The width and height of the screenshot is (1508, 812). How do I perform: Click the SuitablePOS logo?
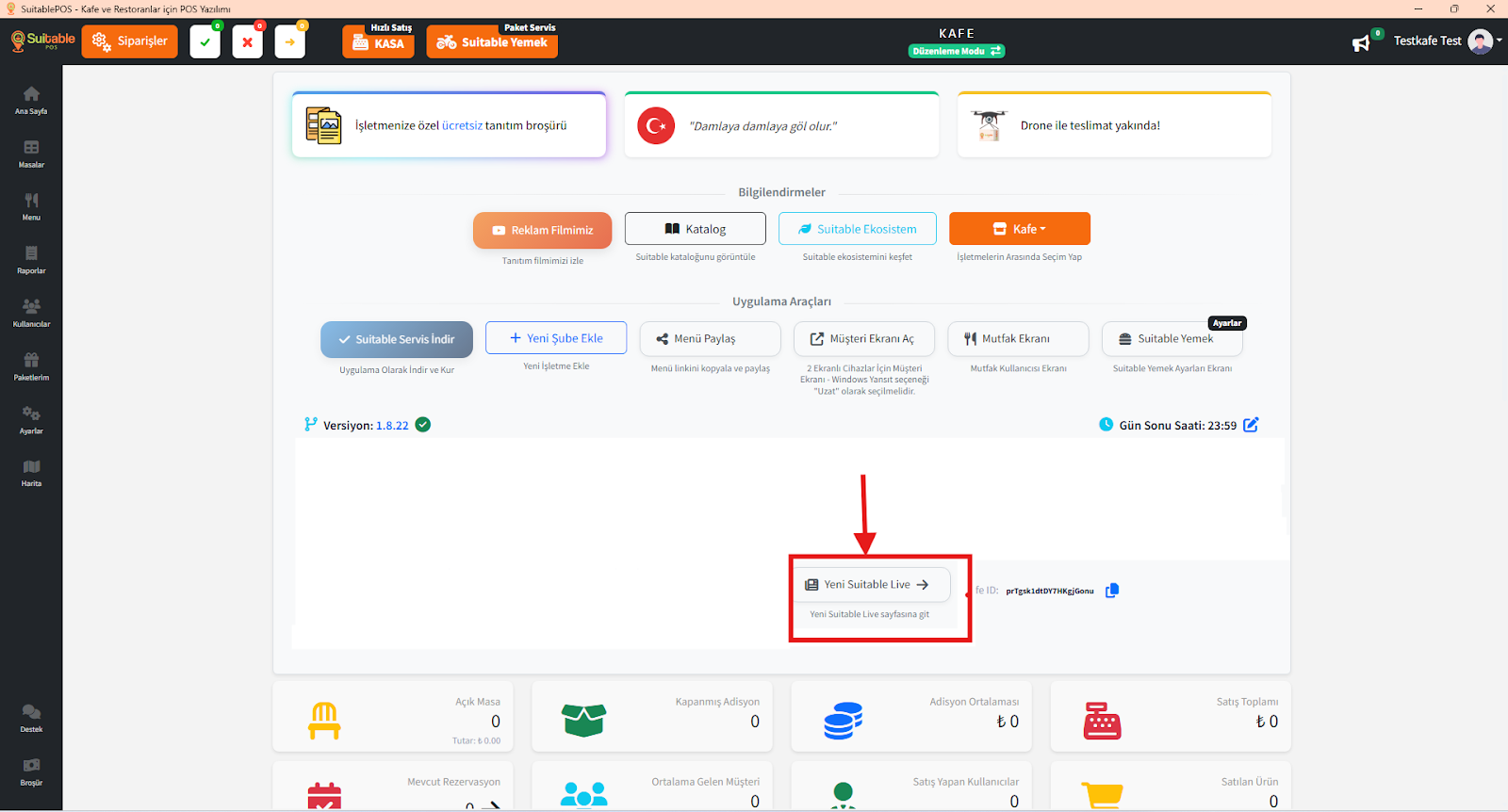[42, 41]
